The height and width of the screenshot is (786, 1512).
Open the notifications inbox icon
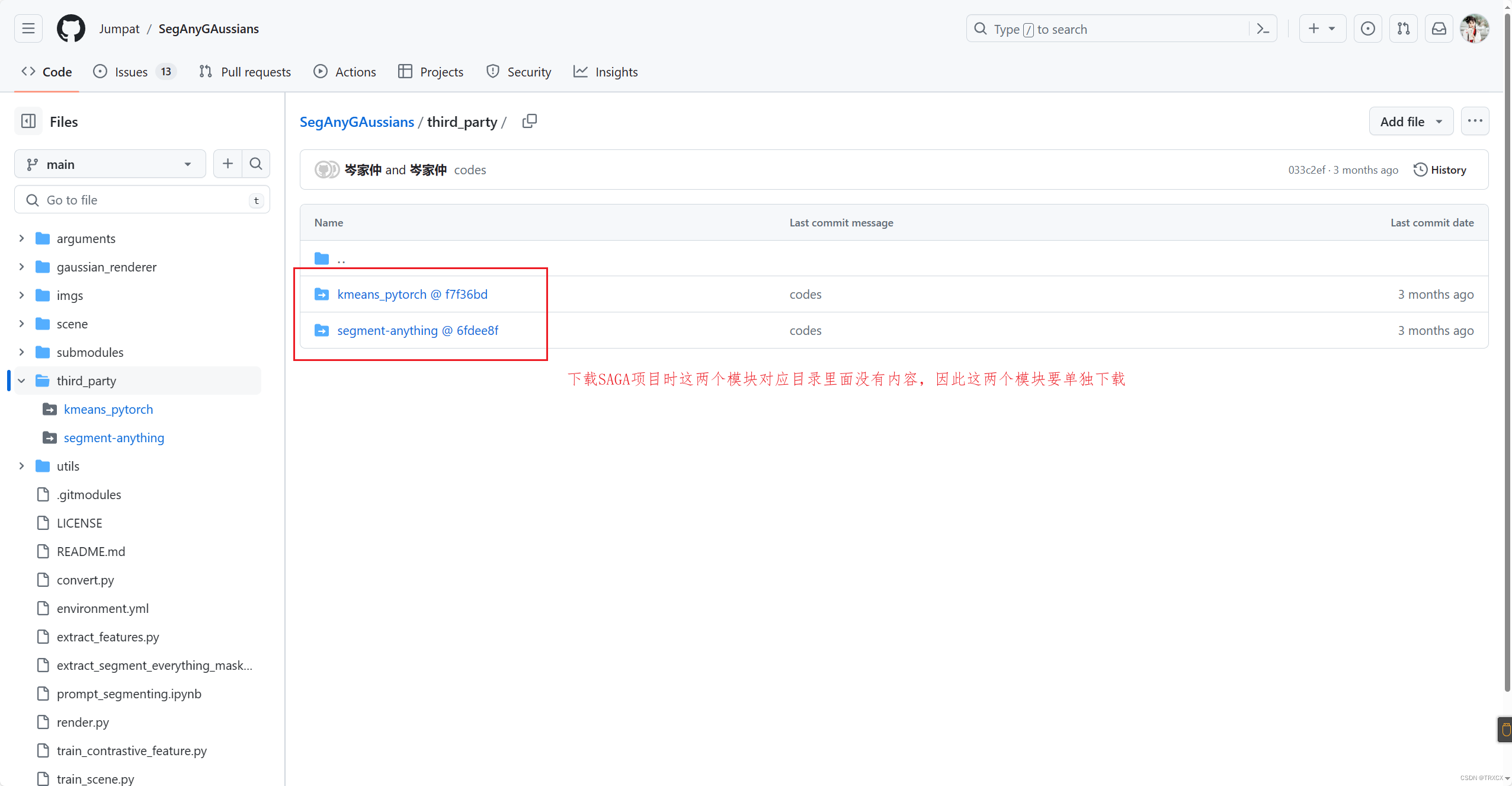point(1439,28)
